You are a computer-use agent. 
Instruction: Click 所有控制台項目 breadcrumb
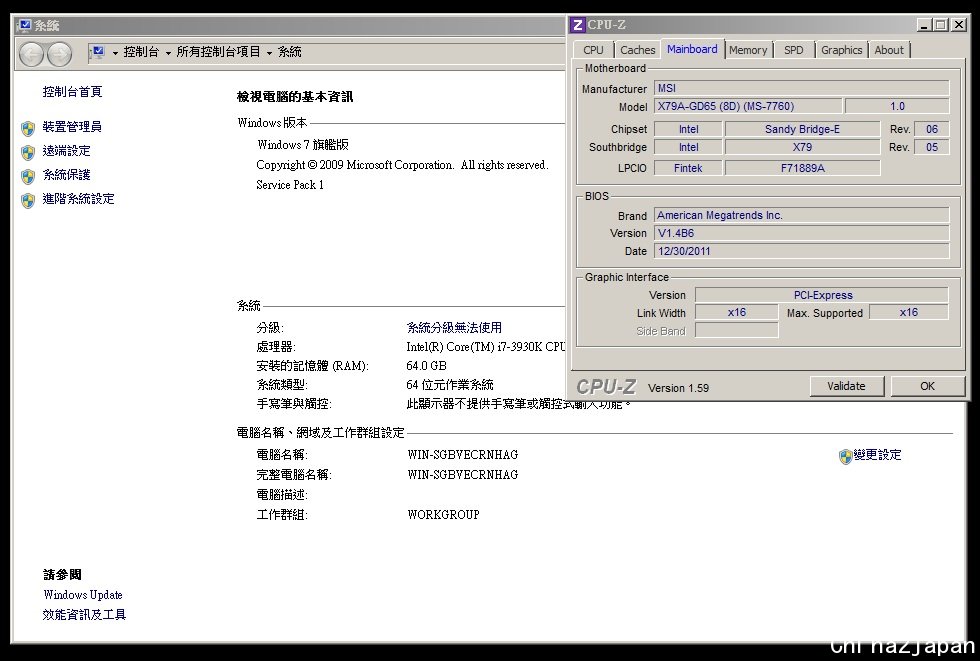click(x=218, y=52)
